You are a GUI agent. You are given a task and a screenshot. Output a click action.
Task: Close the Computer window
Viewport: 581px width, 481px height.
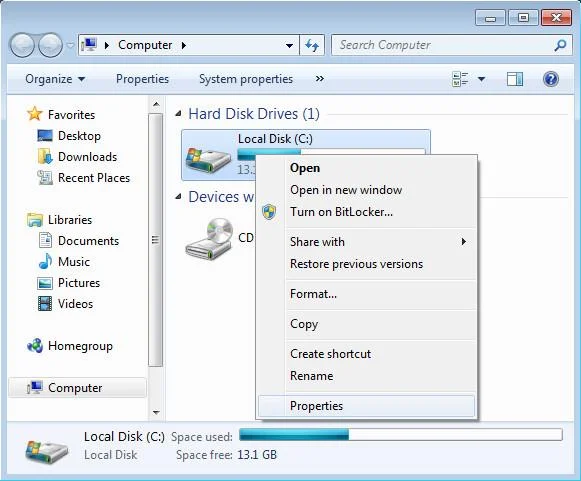[x=556, y=17]
